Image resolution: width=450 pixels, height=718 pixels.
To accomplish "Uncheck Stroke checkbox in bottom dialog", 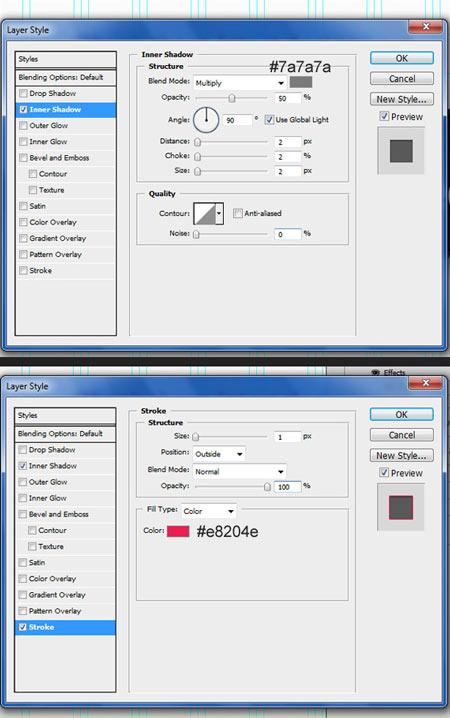I will coord(22,627).
